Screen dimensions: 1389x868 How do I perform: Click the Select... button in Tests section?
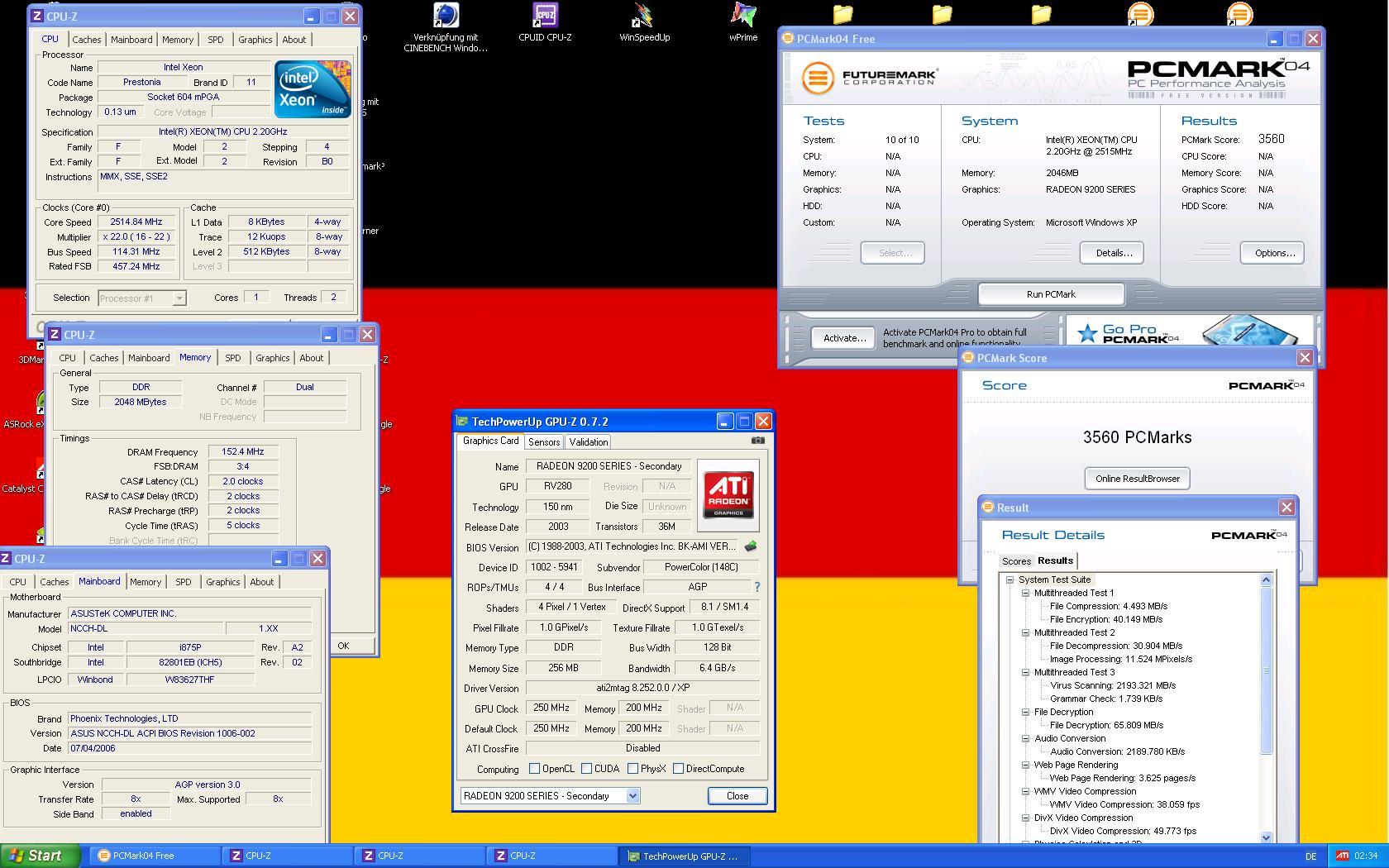click(x=894, y=253)
